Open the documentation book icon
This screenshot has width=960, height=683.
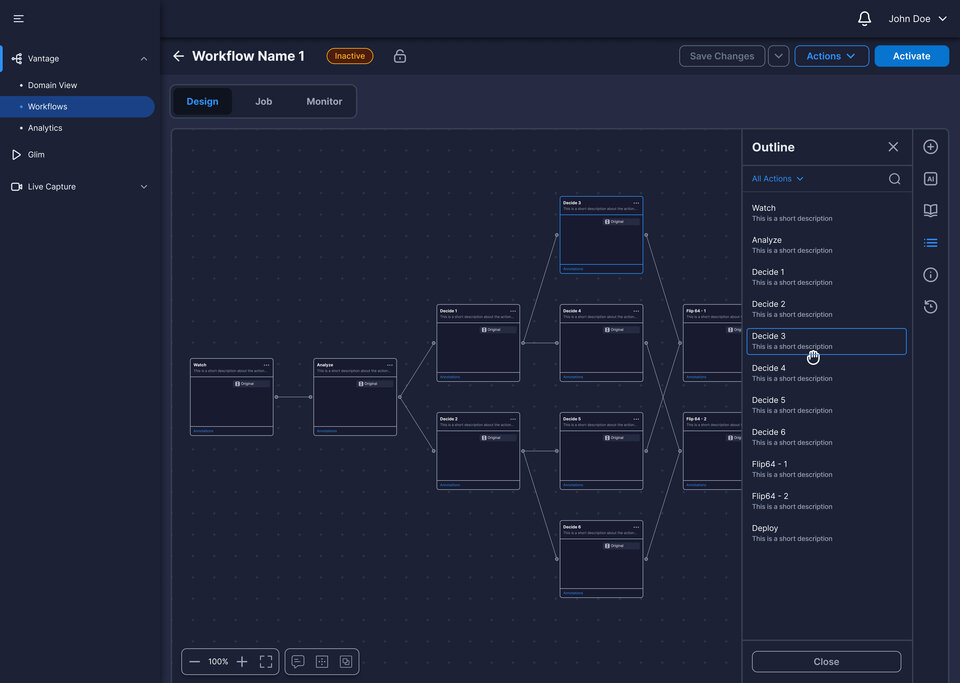tap(930, 211)
